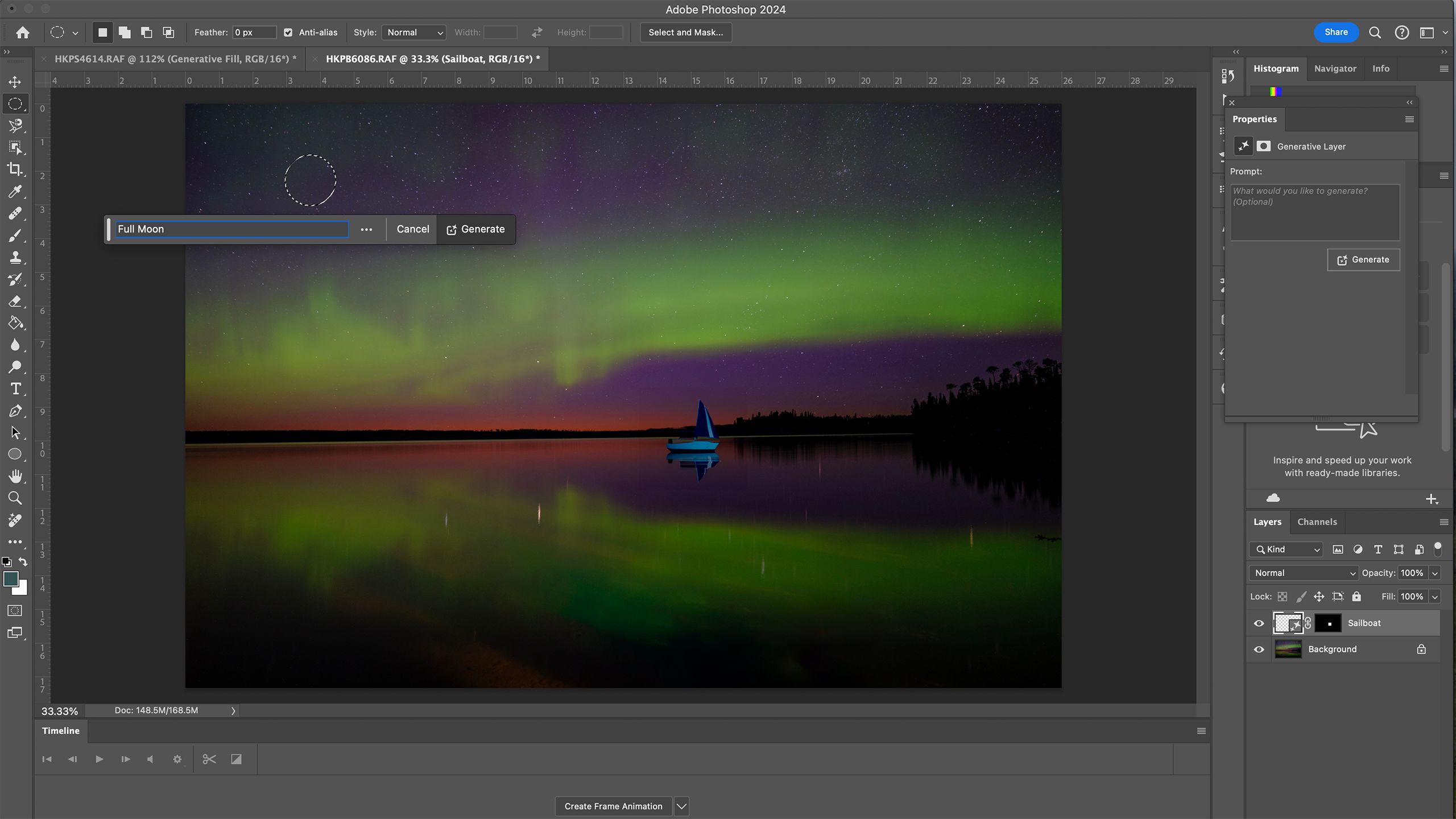Toggle Lock transparent pixels
Viewport: 1456px width, 819px height.
point(1283,597)
